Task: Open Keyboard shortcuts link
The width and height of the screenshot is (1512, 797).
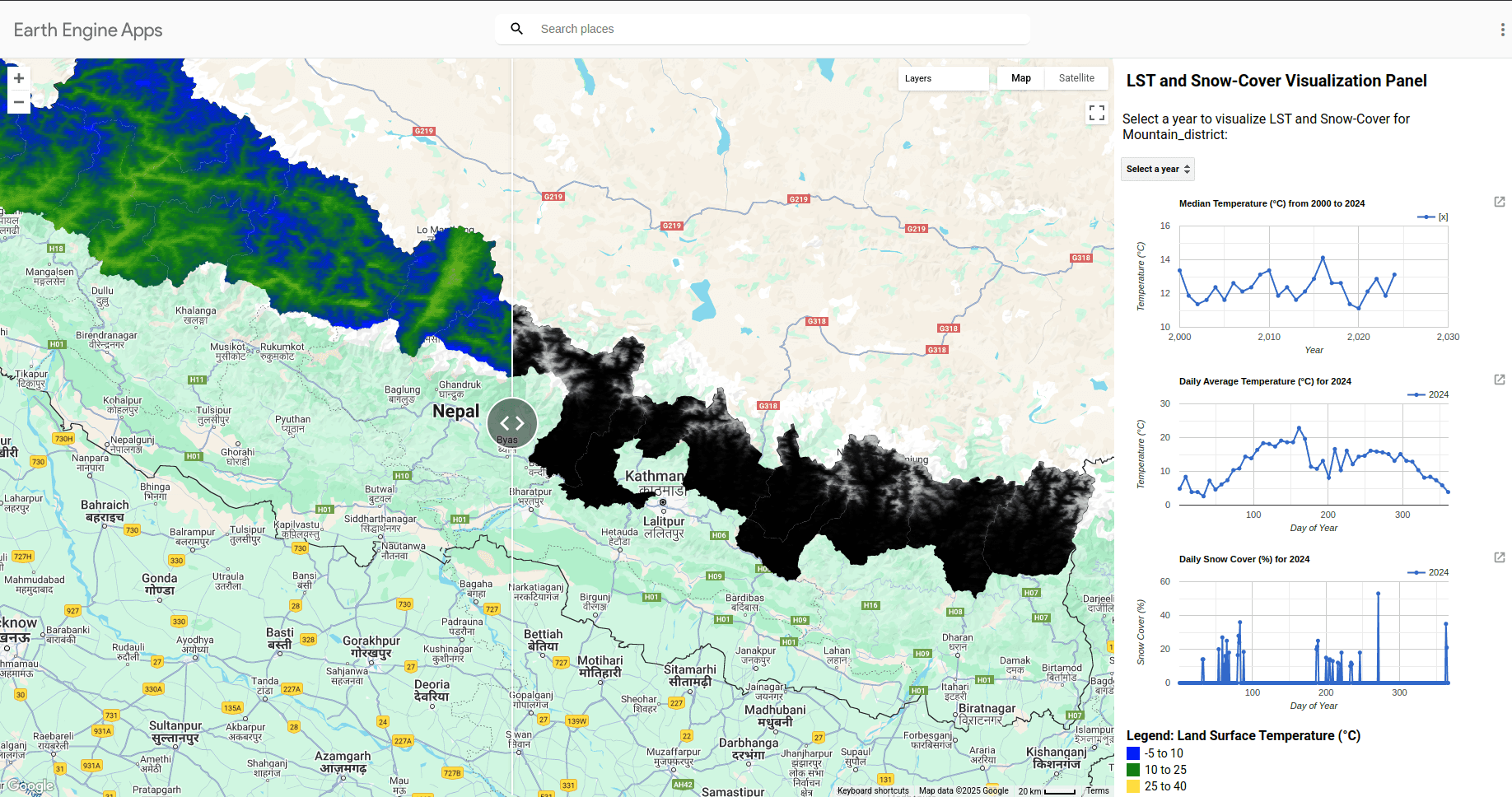Action: point(872,790)
